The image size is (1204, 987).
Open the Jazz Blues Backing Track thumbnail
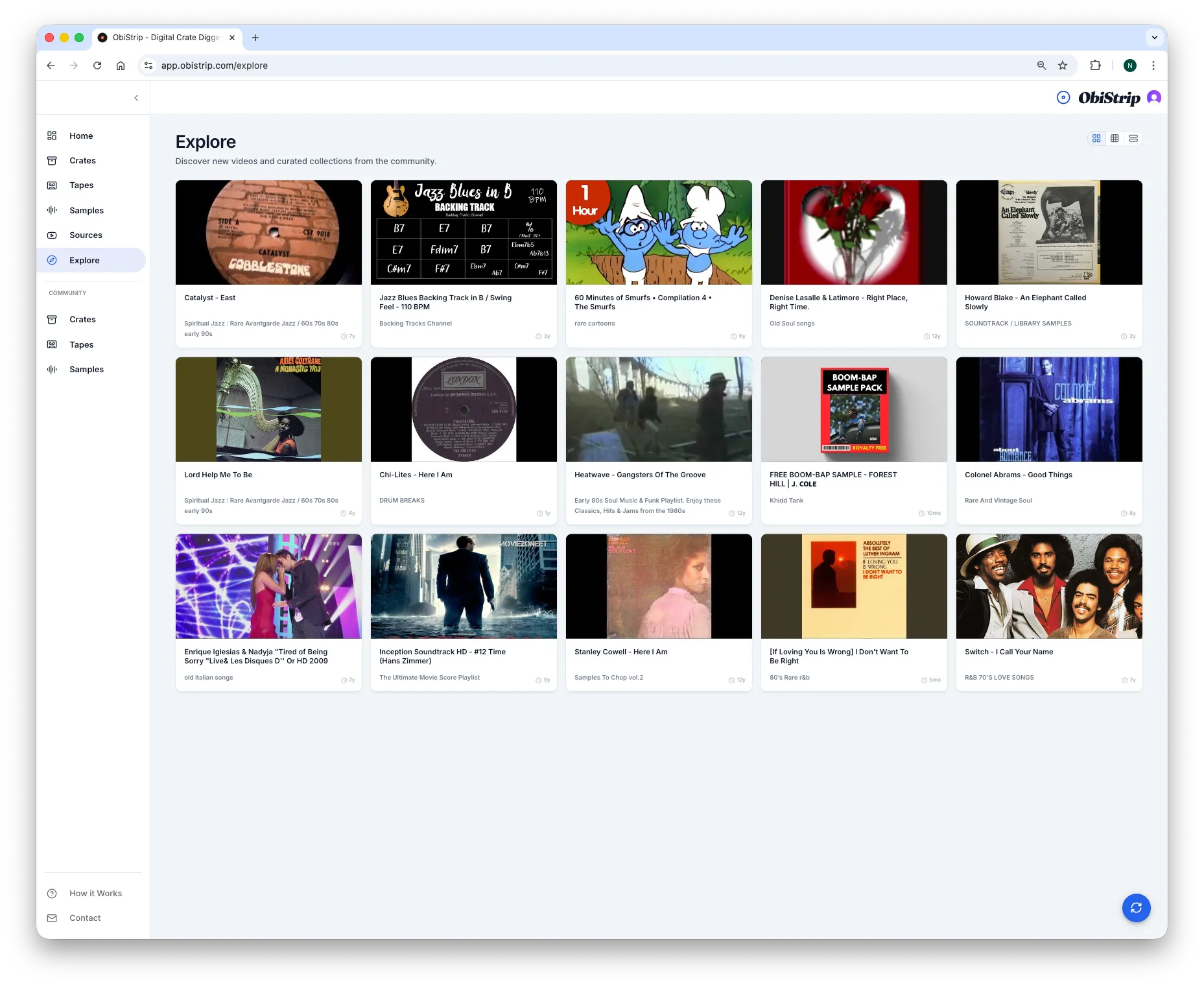click(x=463, y=232)
